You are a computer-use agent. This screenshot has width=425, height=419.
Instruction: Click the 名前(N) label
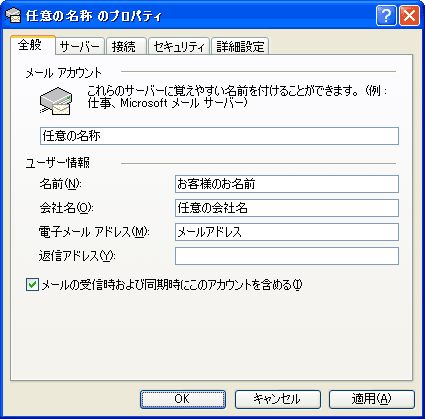(x=61, y=184)
